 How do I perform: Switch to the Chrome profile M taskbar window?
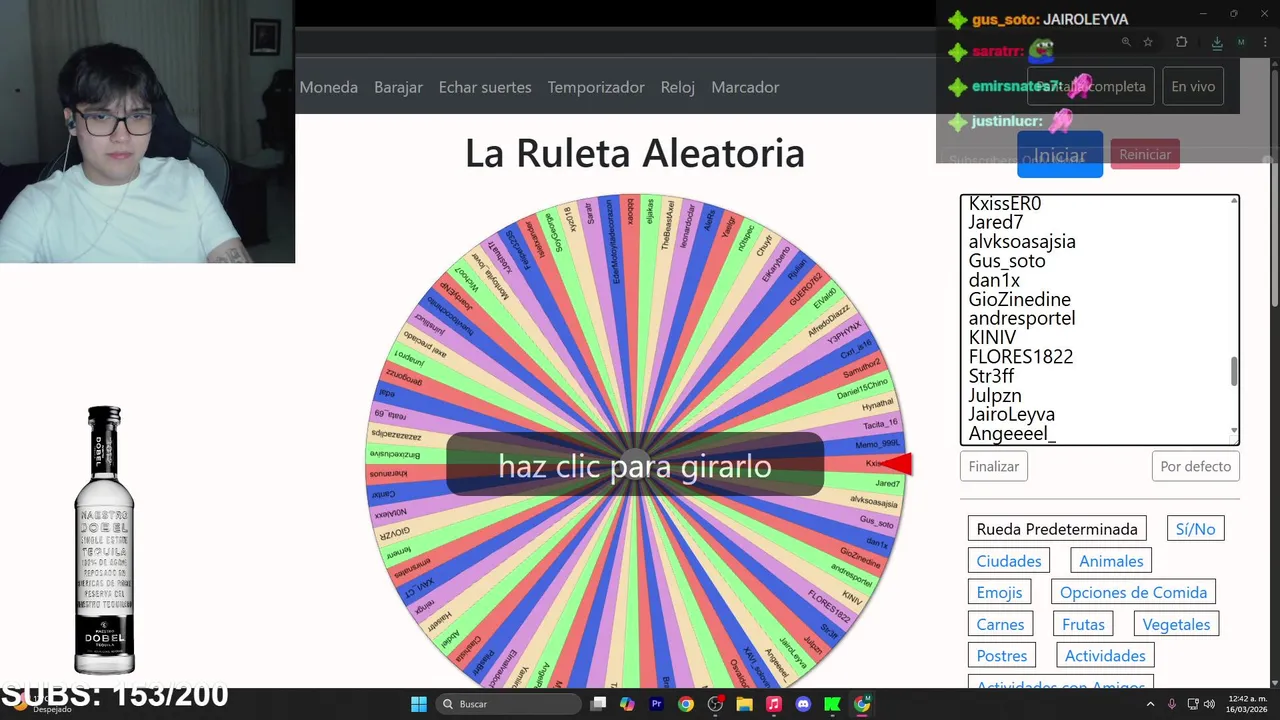coord(862,704)
